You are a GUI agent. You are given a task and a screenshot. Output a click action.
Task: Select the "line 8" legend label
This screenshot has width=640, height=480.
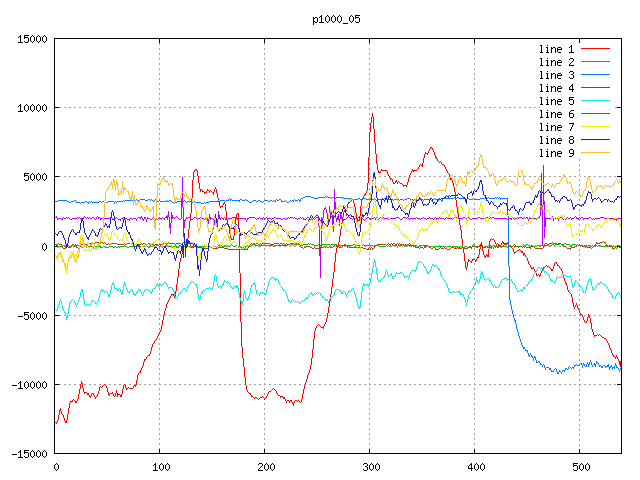[556, 140]
